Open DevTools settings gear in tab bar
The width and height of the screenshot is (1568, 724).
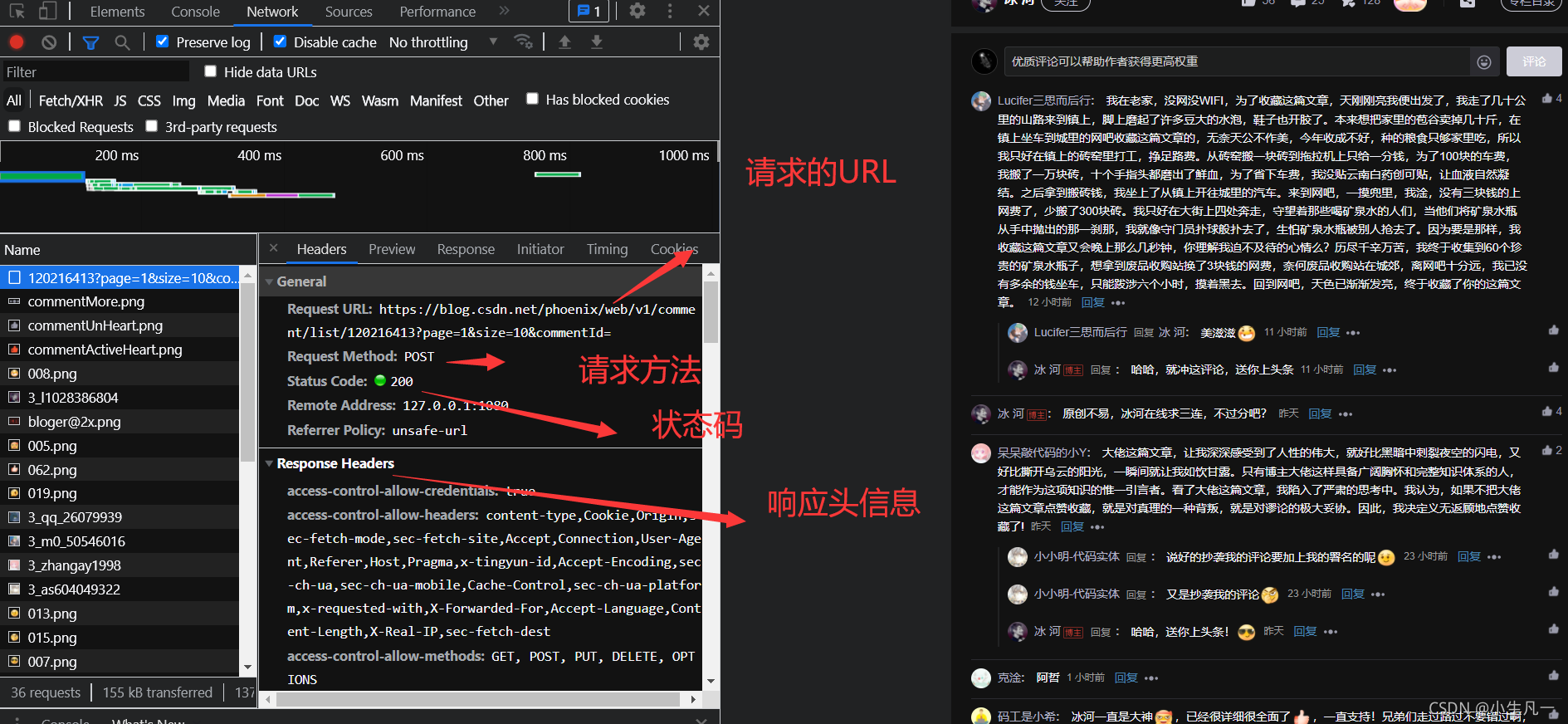click(x=637, y=11)
